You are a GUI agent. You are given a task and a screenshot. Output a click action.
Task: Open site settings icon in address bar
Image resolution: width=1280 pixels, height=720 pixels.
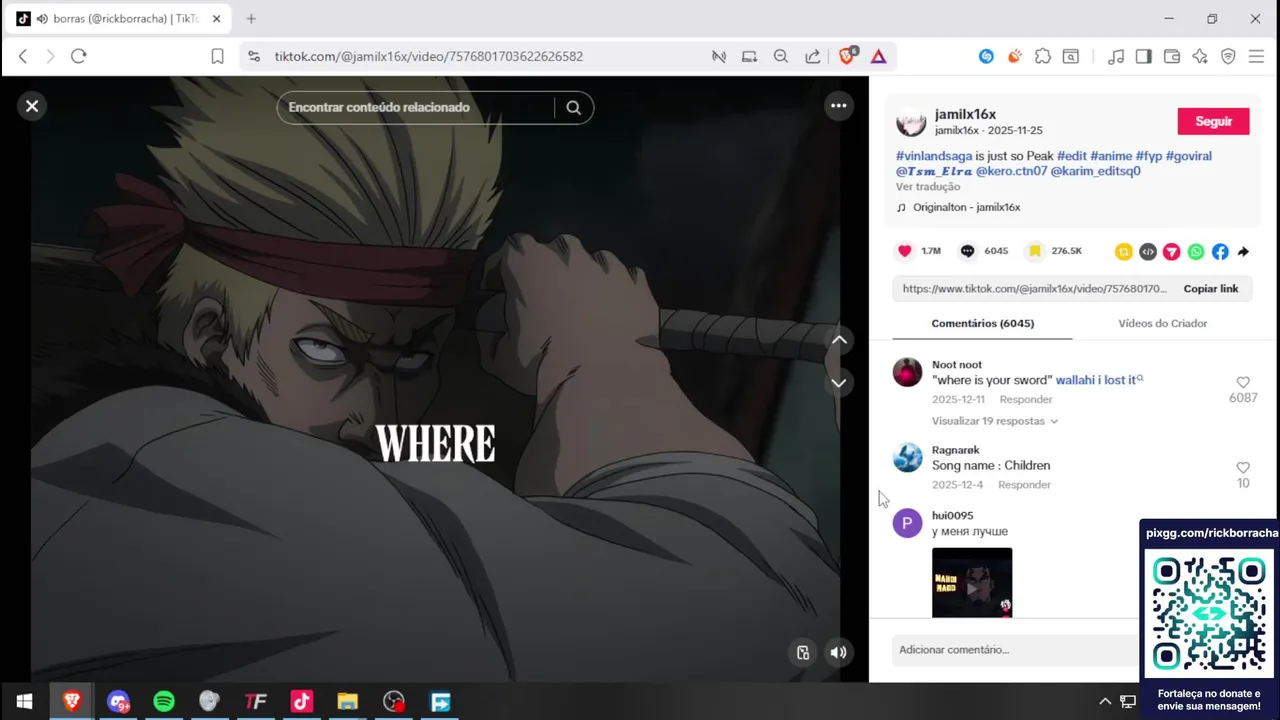254,57
